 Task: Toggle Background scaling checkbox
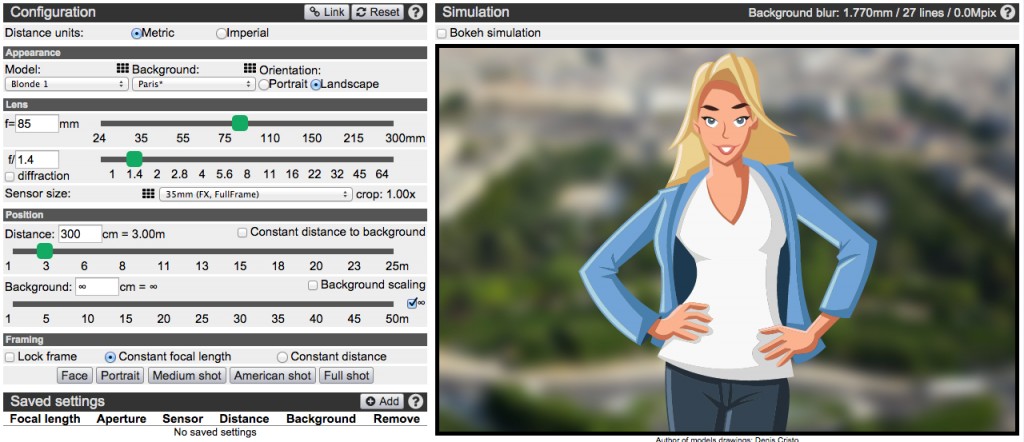(x=313, y=285)
